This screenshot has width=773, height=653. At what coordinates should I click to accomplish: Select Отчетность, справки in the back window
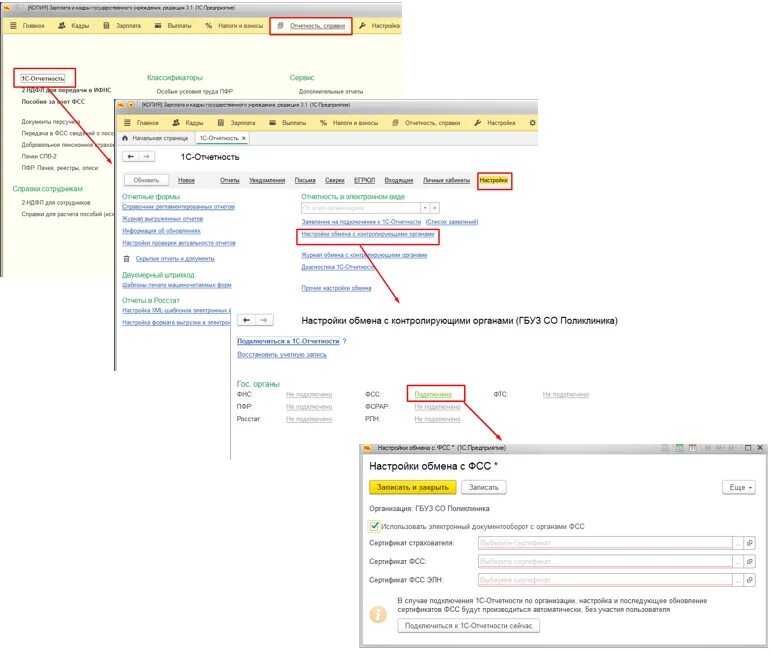coord(311,26)
